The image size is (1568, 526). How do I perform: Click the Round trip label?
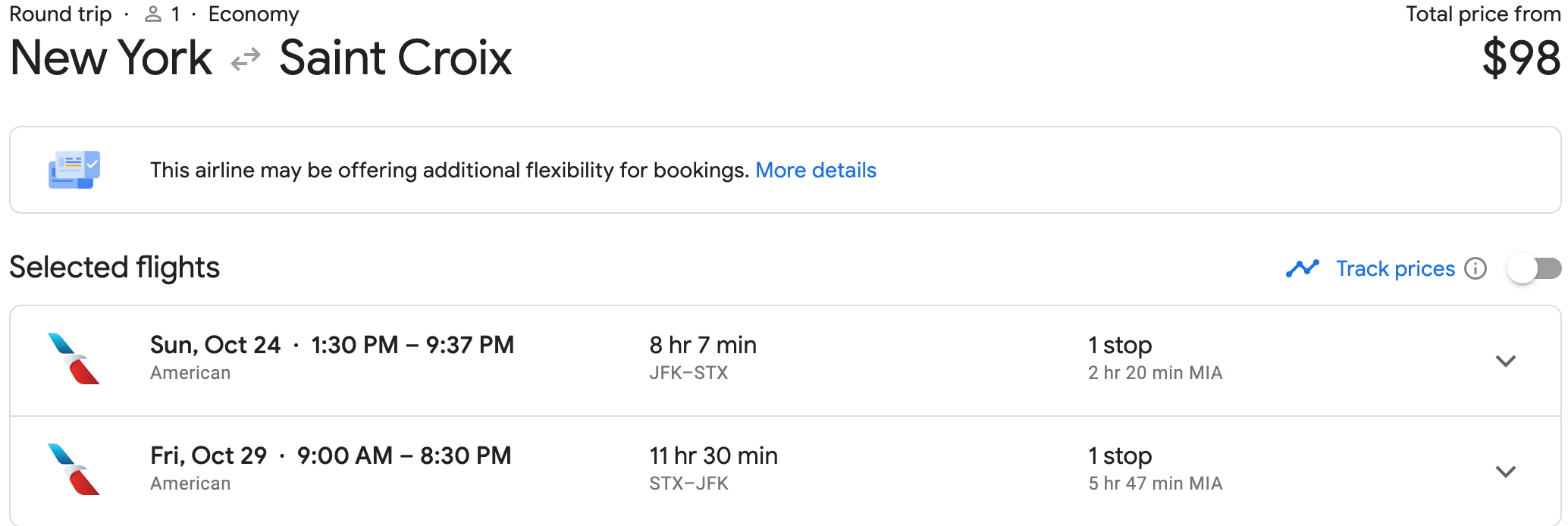[61, 14]
